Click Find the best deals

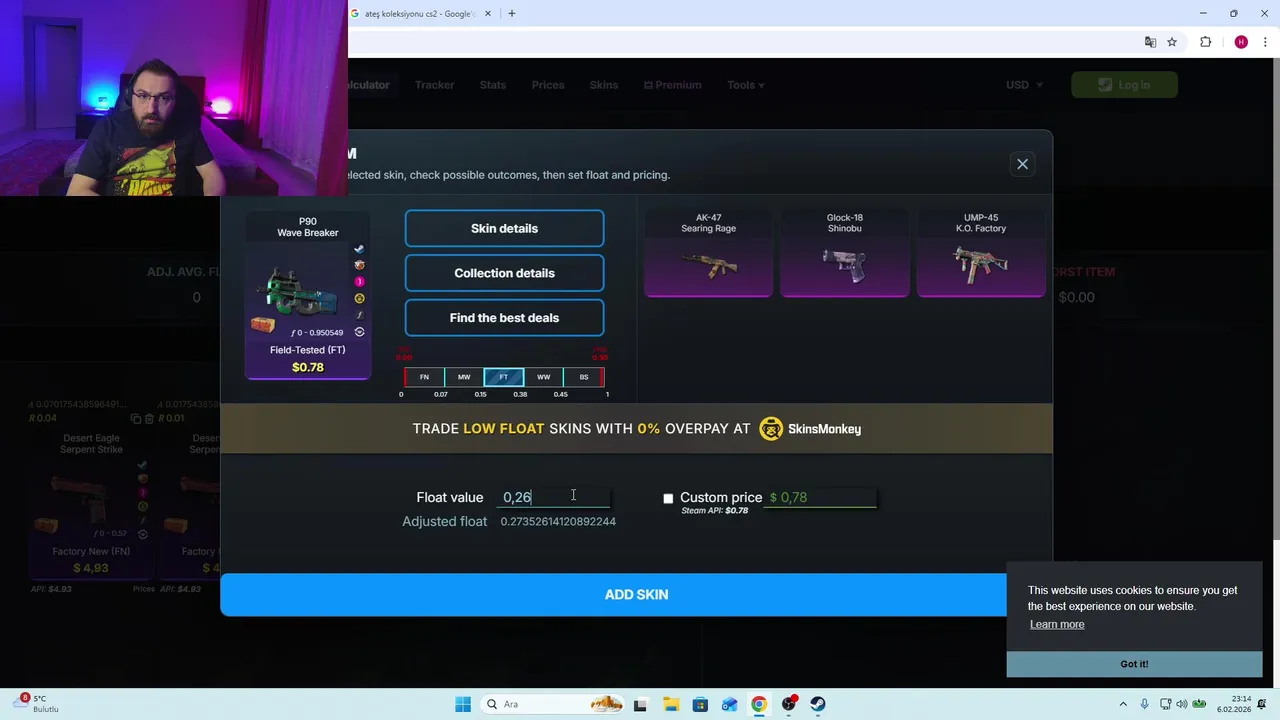pyautogui.click(x=504, y=318)
